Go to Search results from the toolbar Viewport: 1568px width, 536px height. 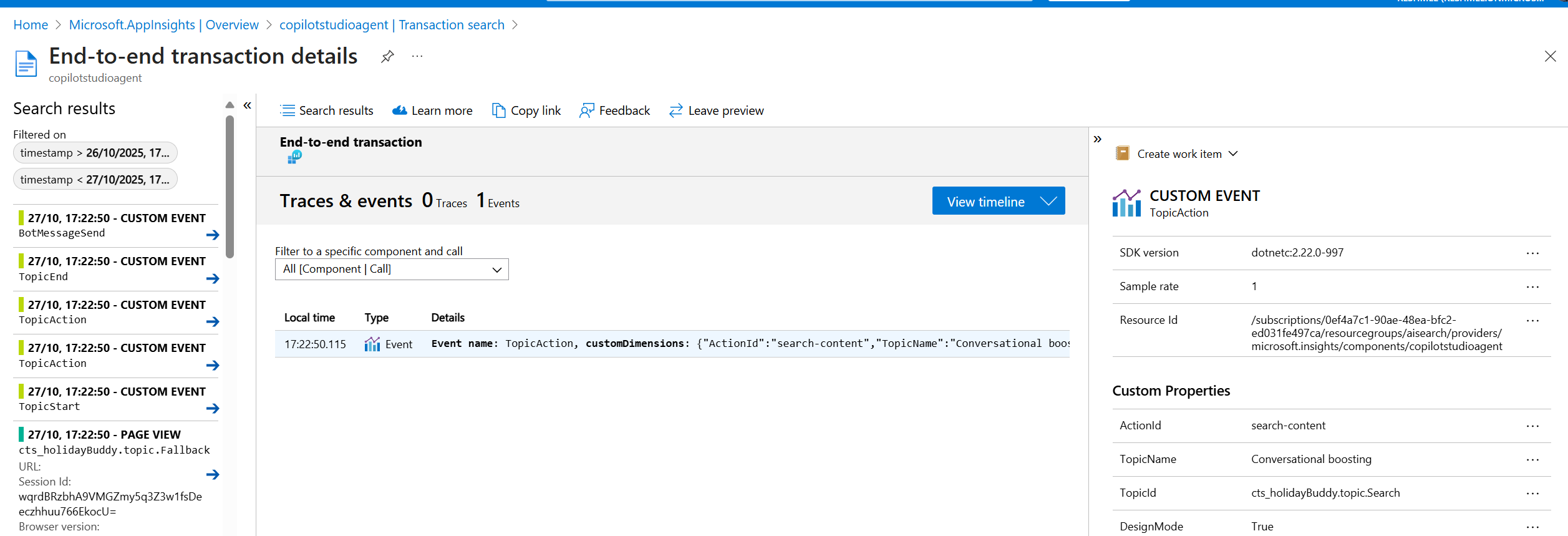click(327, 111)
